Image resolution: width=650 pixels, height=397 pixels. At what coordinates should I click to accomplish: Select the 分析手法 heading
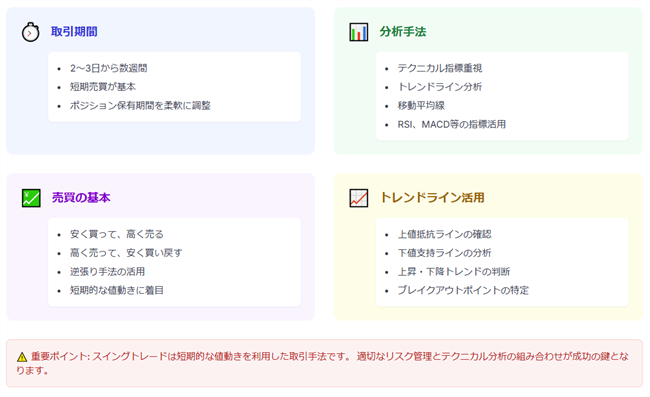403,32
